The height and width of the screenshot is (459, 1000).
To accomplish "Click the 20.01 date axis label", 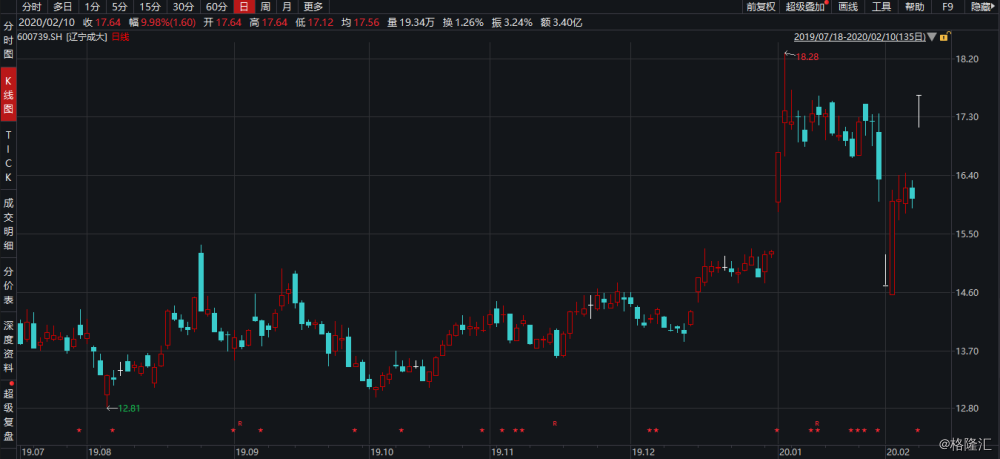I will point(791,452).
